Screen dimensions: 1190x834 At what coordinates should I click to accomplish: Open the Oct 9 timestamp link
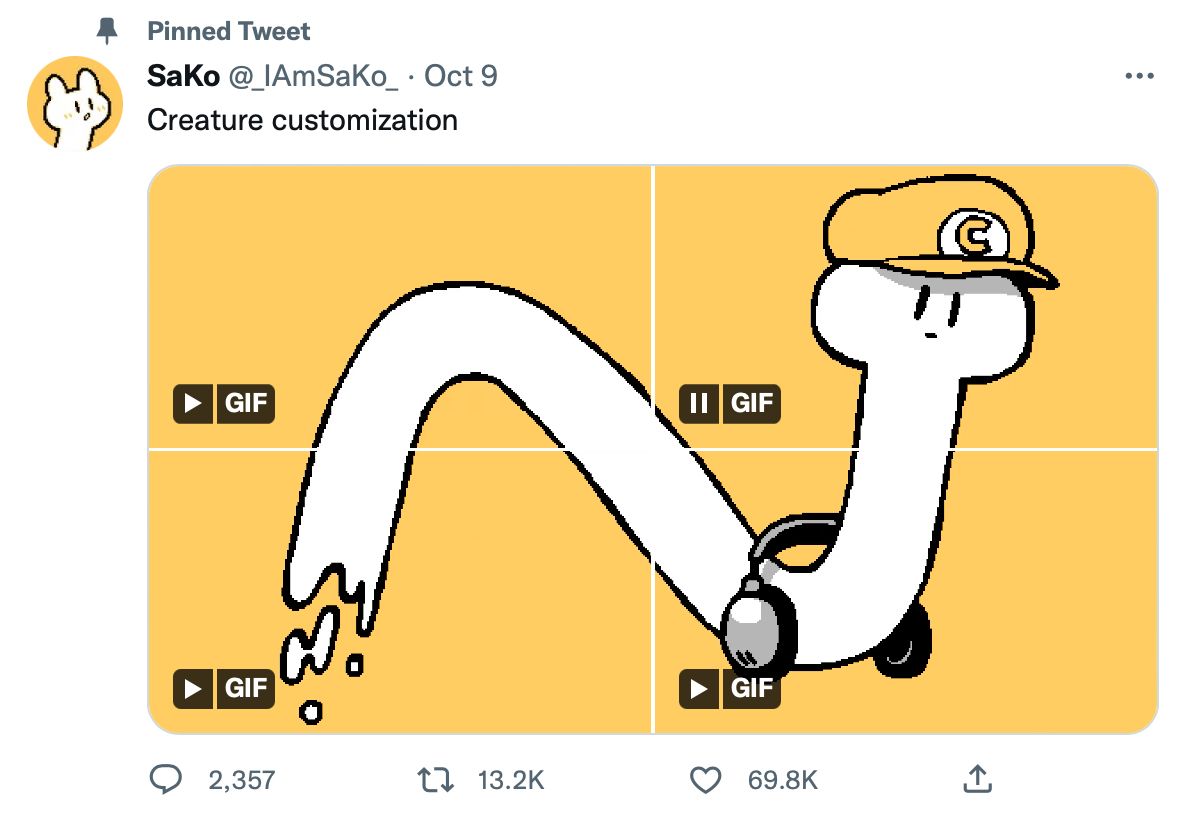tap(461, 76)
